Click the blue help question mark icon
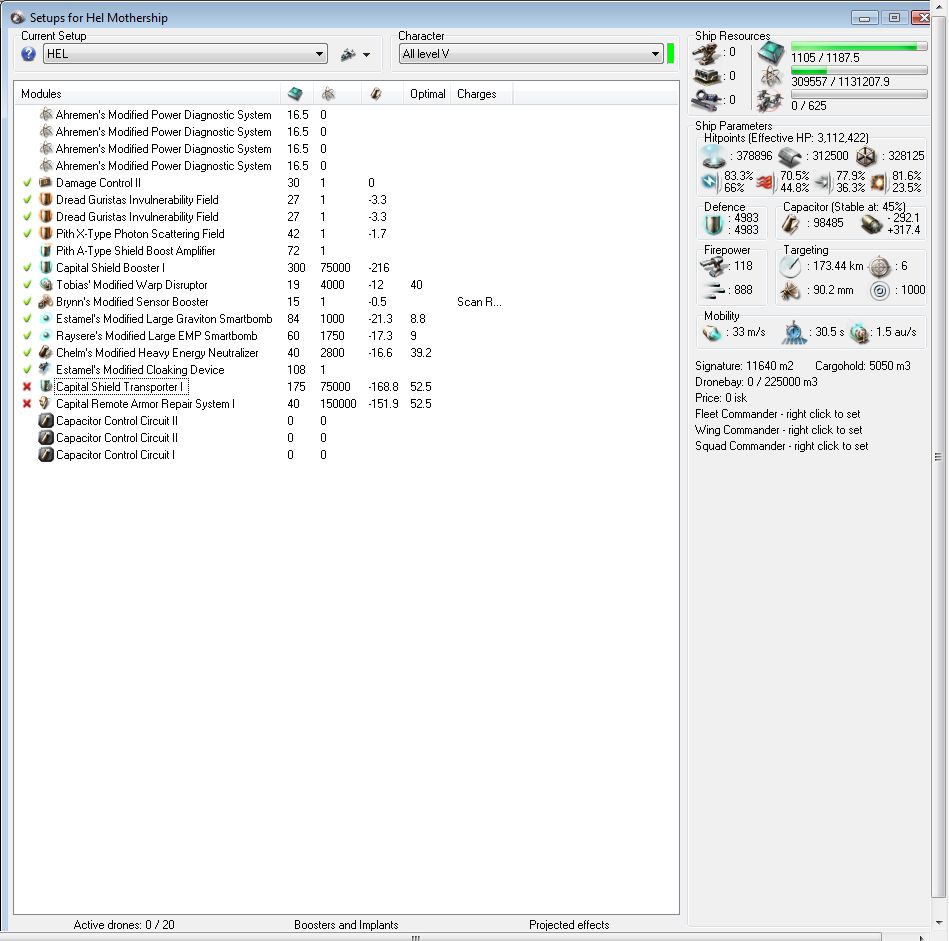This screenshot has width=949, height=941. click(x=28, y=54)
